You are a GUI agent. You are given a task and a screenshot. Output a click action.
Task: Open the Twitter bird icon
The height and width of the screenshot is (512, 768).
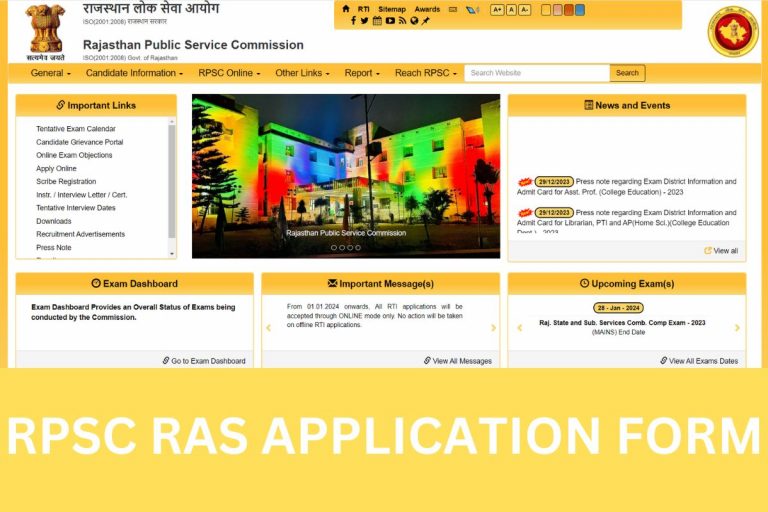[364, 21]
